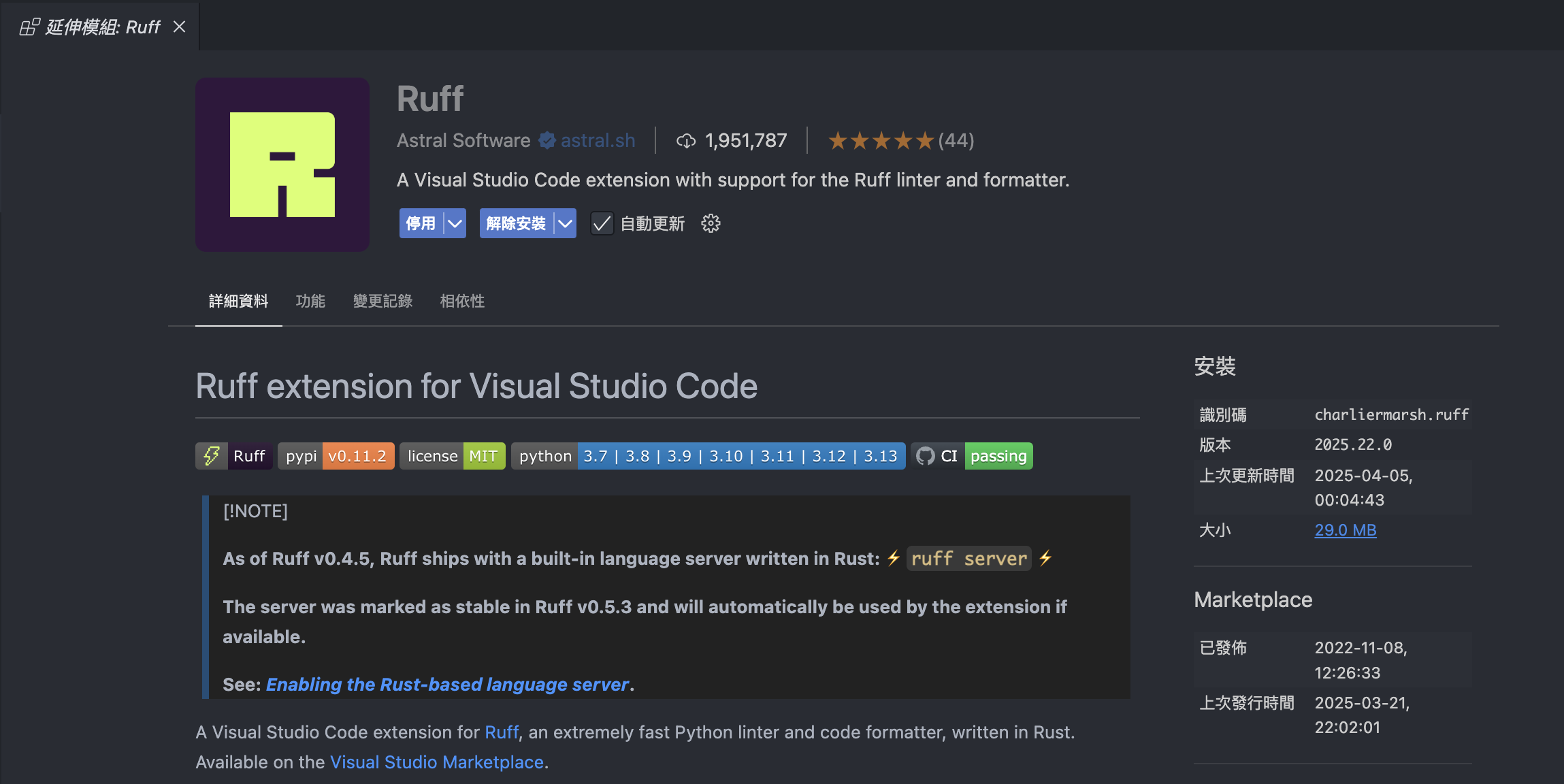Click published date 2022-11-08, 12:26:33

(1361, 660)
